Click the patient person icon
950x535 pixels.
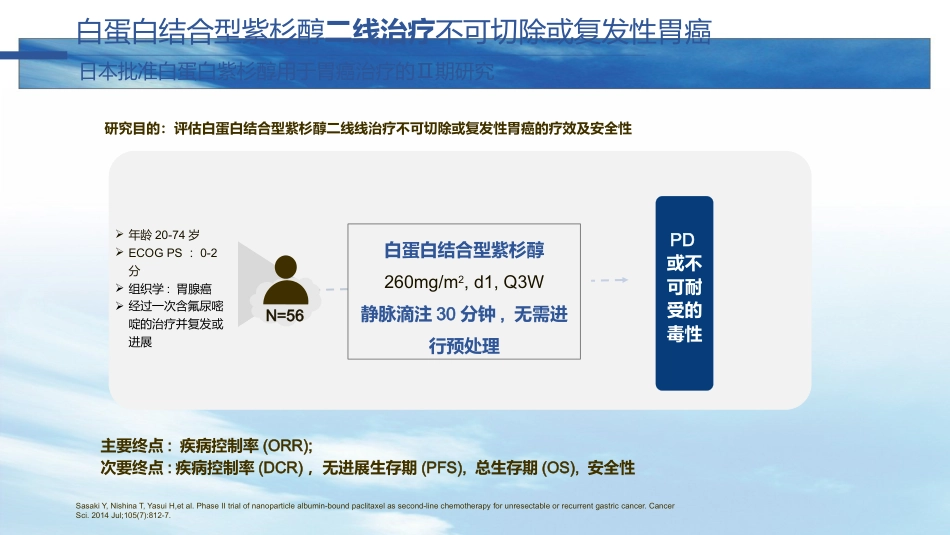[285, 280]
